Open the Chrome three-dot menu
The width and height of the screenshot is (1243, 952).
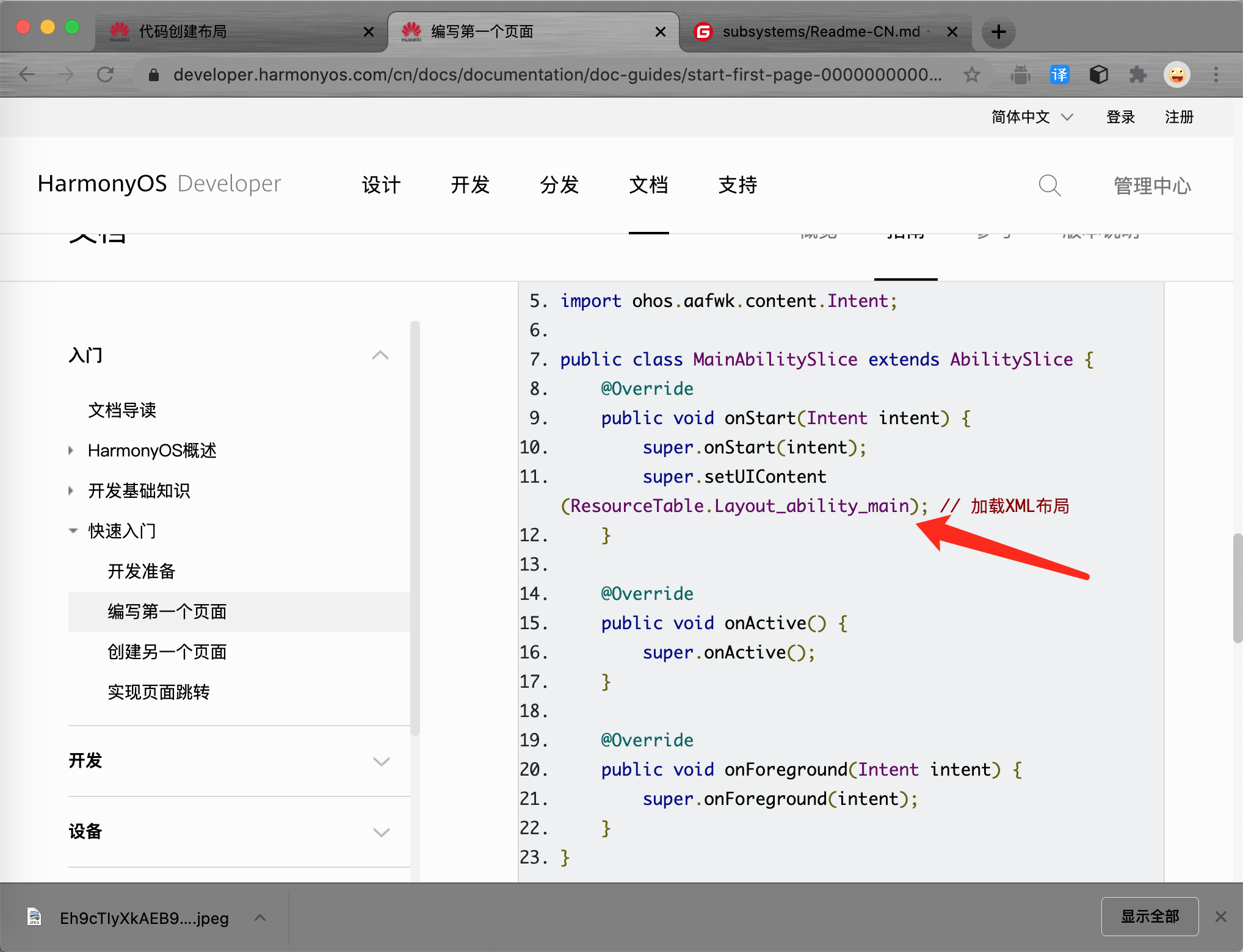click(1216, 74)
